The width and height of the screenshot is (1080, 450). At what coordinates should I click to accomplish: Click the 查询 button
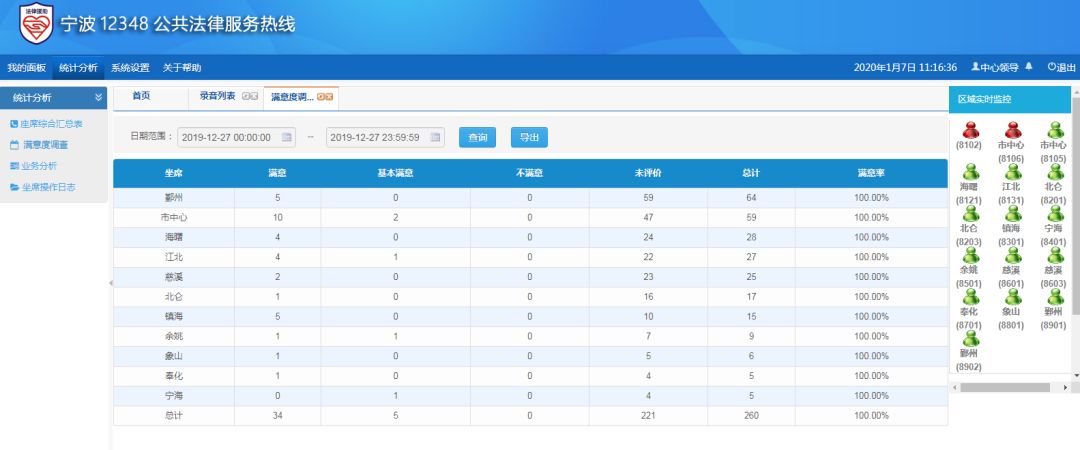click(x=477, y=137)
